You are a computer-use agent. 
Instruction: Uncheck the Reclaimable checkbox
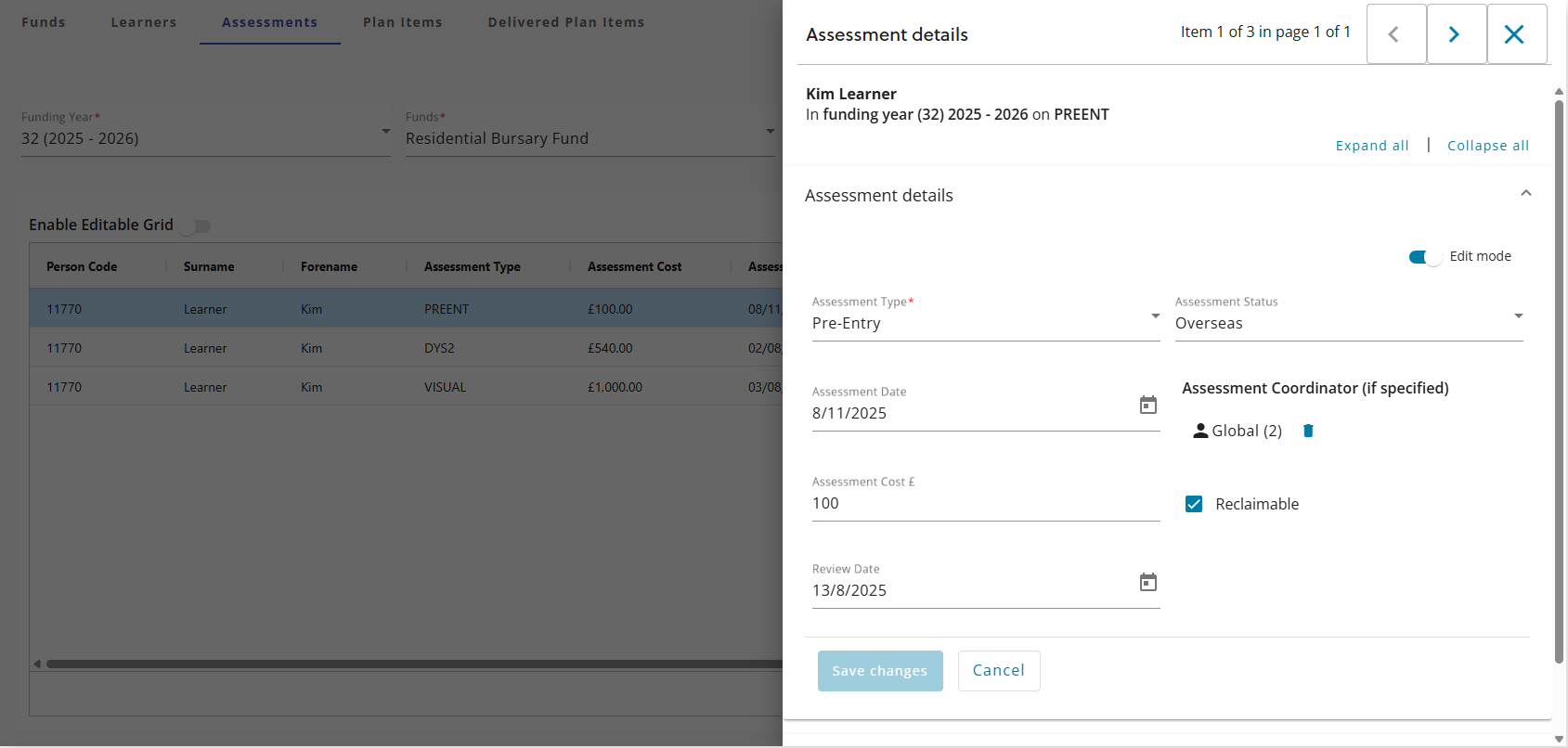click(1194, 504)
